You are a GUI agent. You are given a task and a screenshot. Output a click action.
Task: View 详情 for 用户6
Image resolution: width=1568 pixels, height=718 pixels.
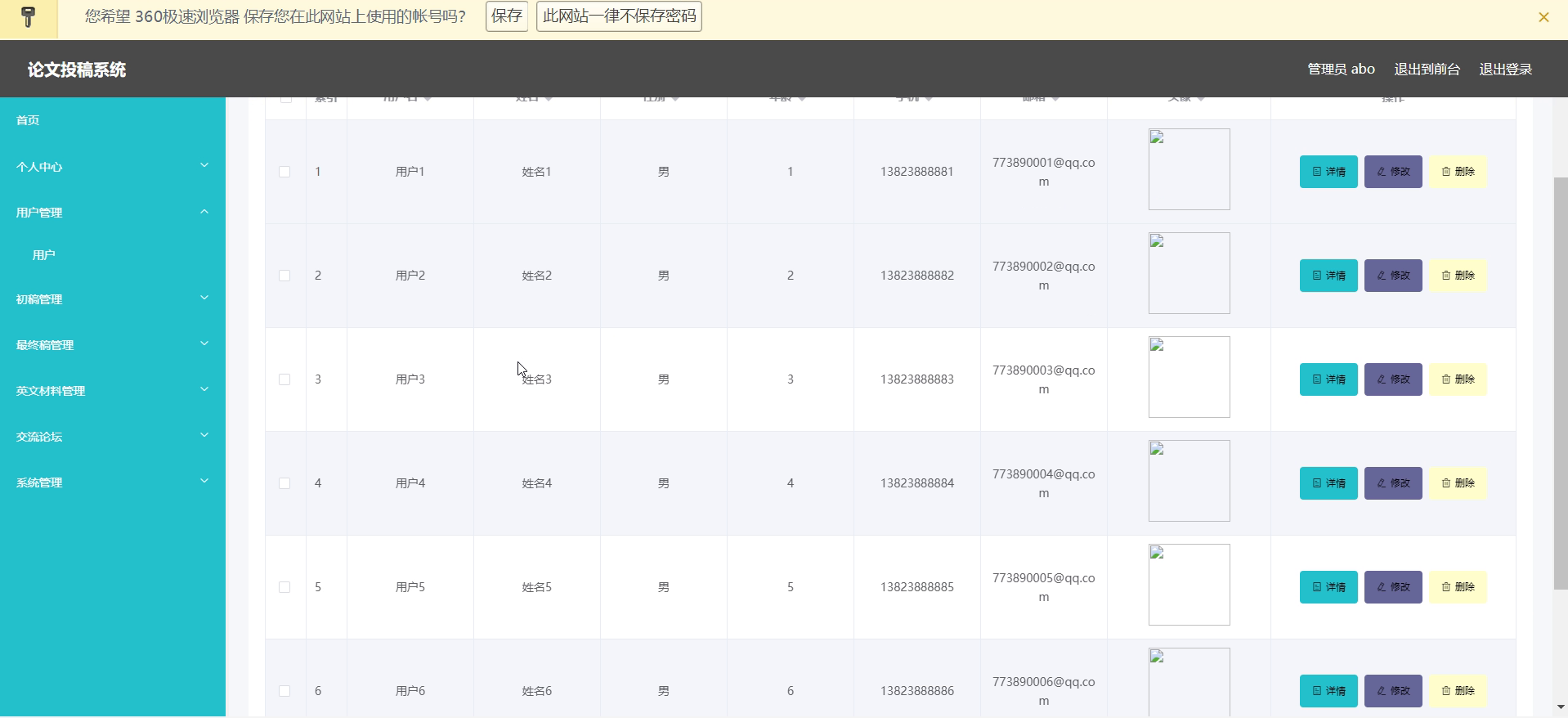click(1328, 691)
